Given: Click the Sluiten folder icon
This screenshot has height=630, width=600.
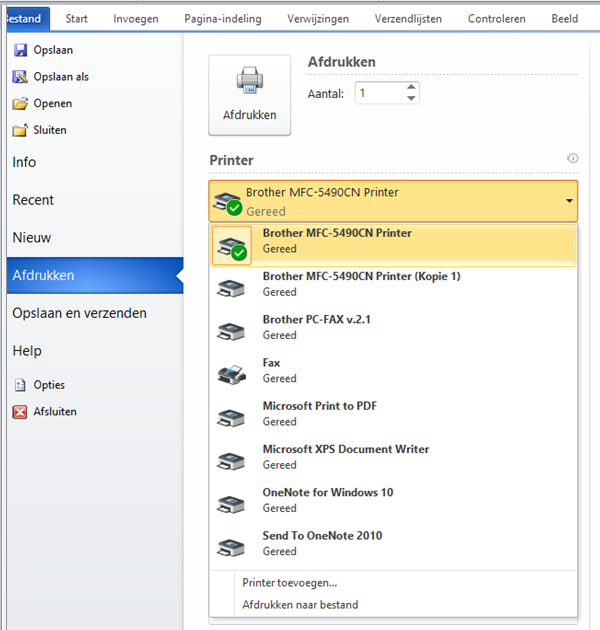Looking at the screenshot, I should coord(20,130).
